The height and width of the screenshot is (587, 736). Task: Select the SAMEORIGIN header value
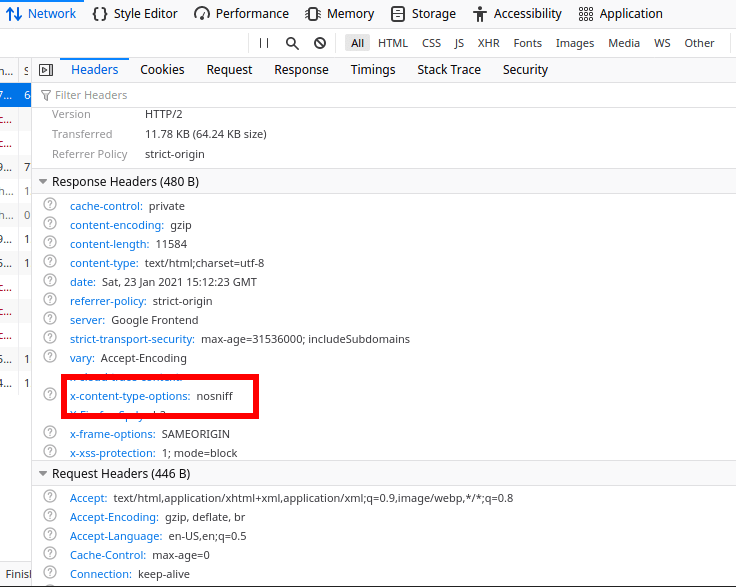[x=196, y=434]
